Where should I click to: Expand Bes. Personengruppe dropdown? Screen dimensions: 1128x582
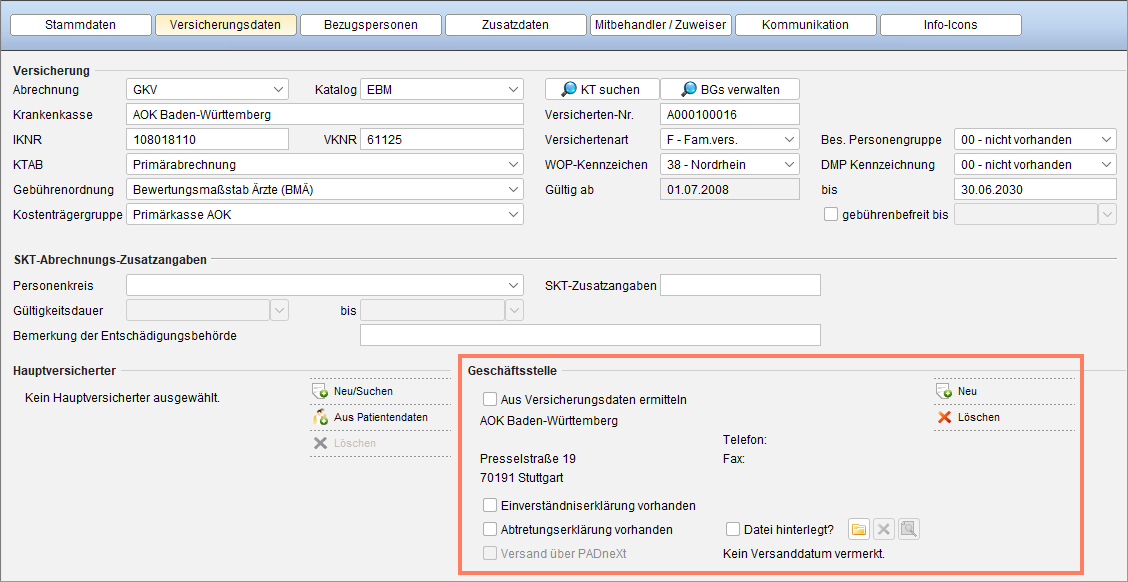[x=1035, y=140]
